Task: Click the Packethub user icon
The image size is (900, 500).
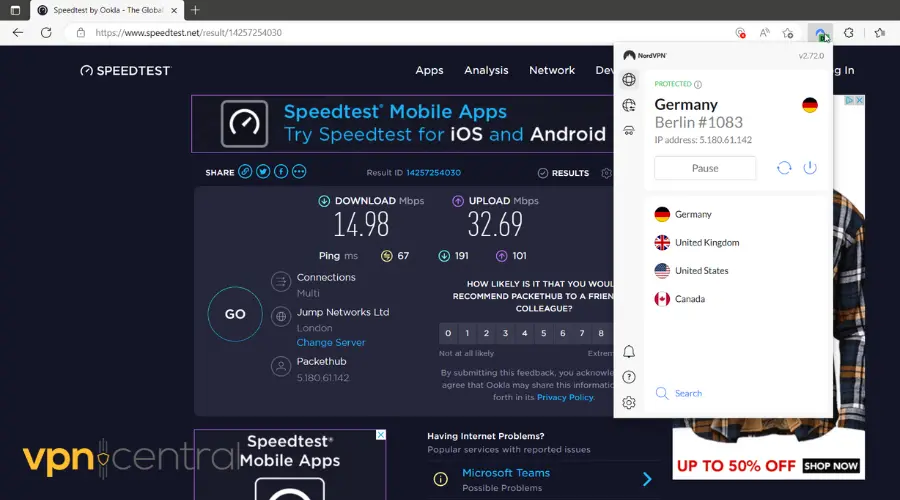Action: [281, 366]
